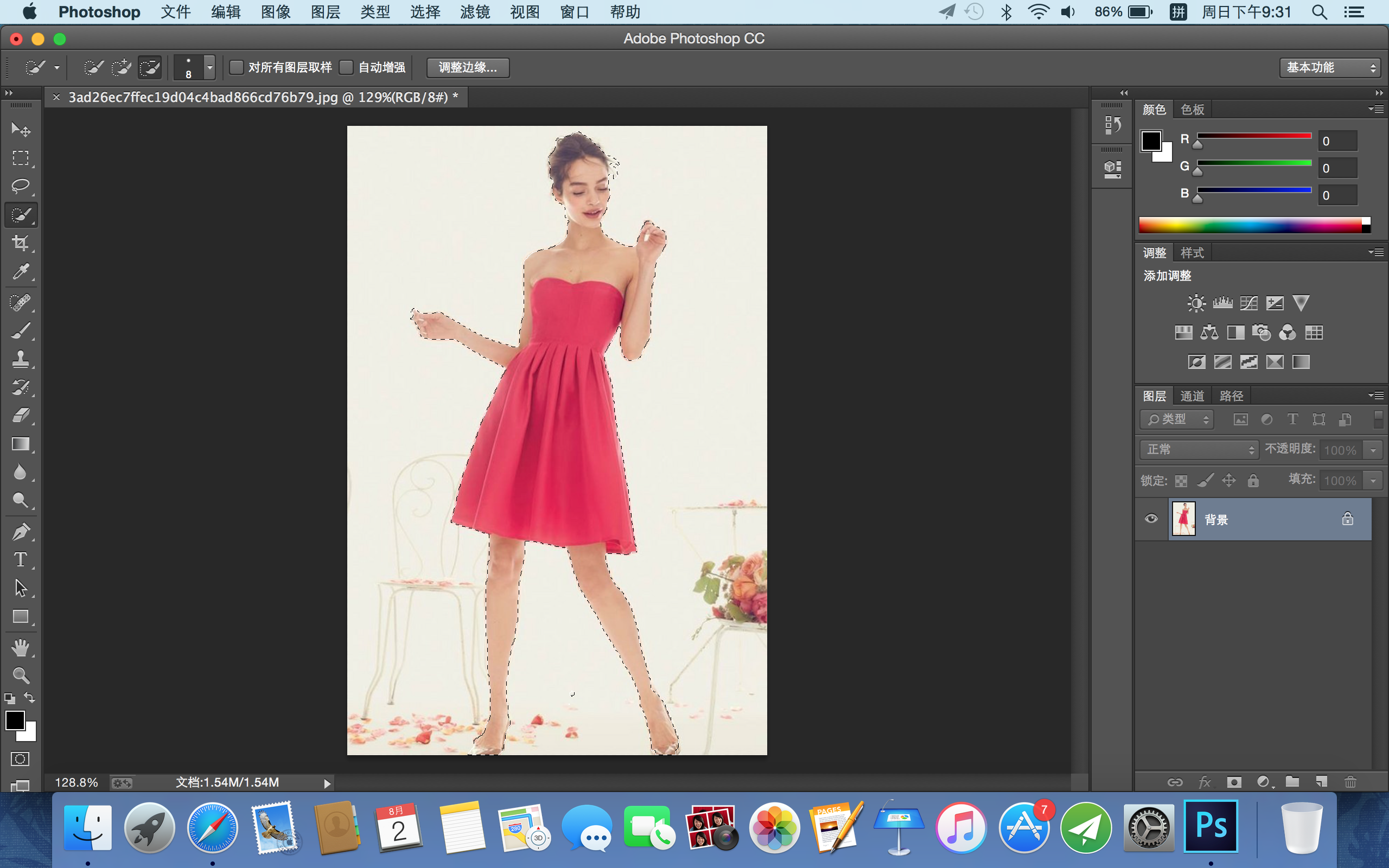
Task: Open the History panel icon
Action: (x=1112, y=125)
